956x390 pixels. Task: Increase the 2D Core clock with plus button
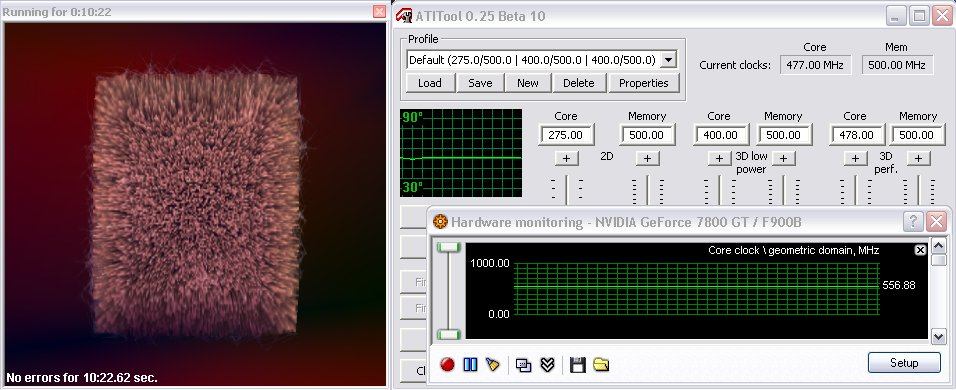click(x=566, y=158)
